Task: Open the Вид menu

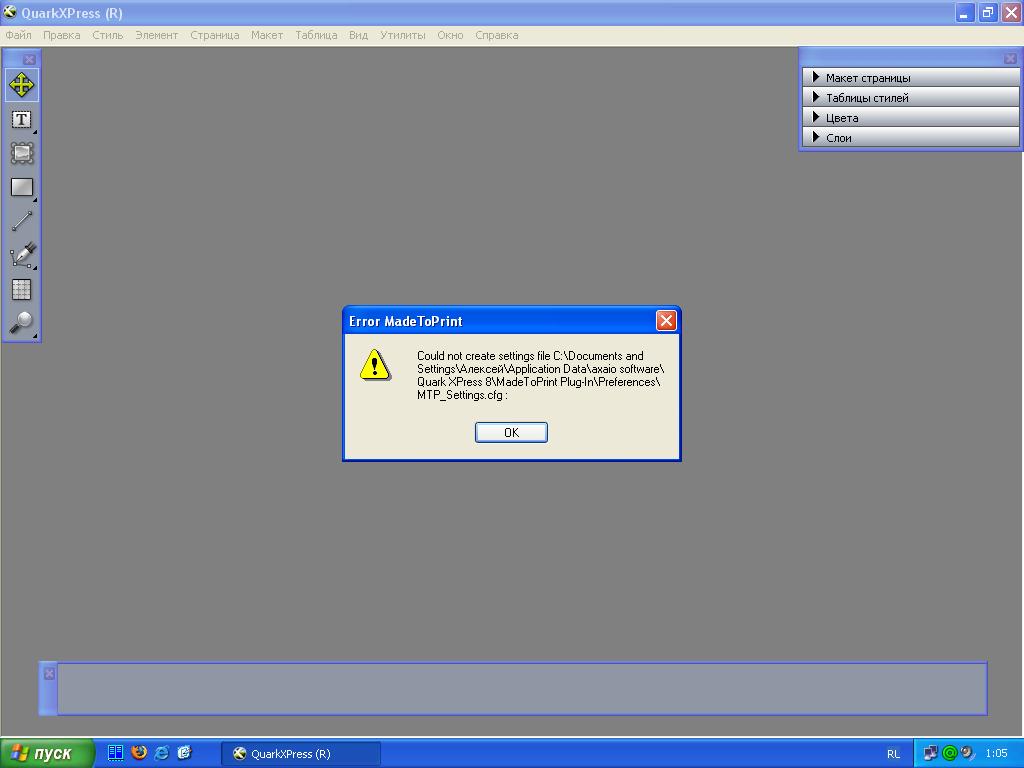Action: click(x=358, y=35)
